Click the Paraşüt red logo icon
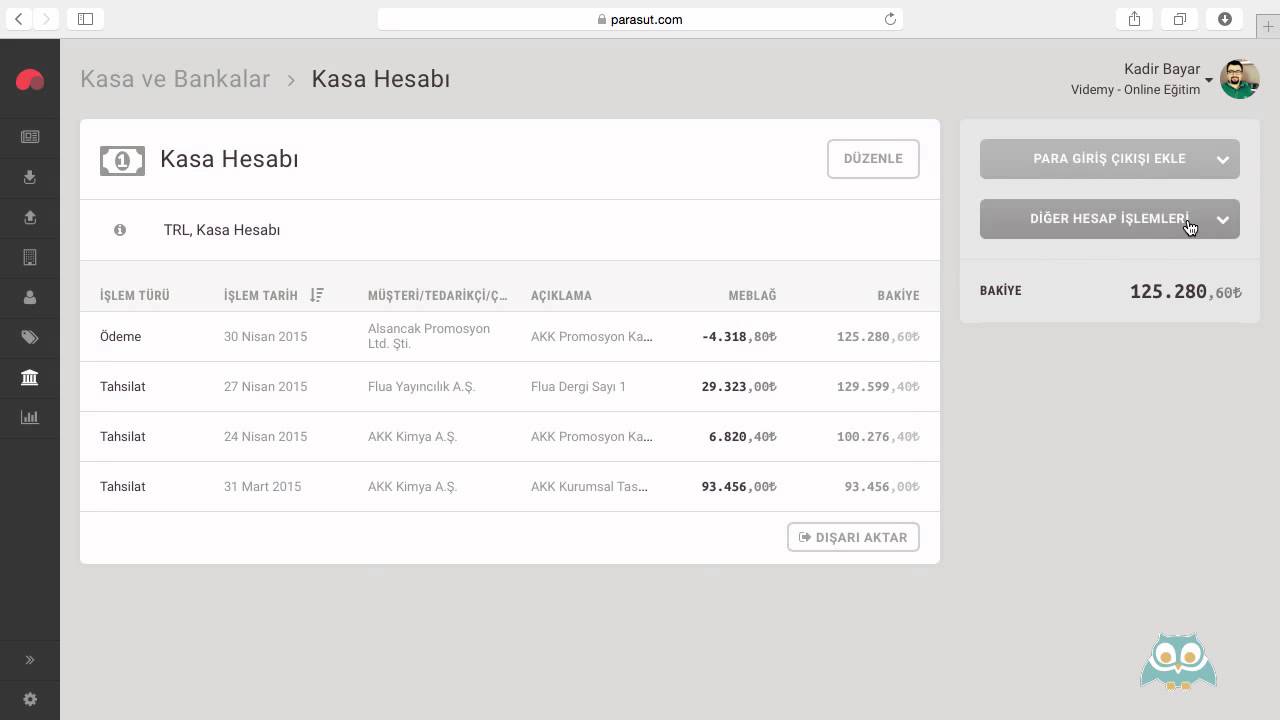The image size is (1280, 720). tap(30, 80)
